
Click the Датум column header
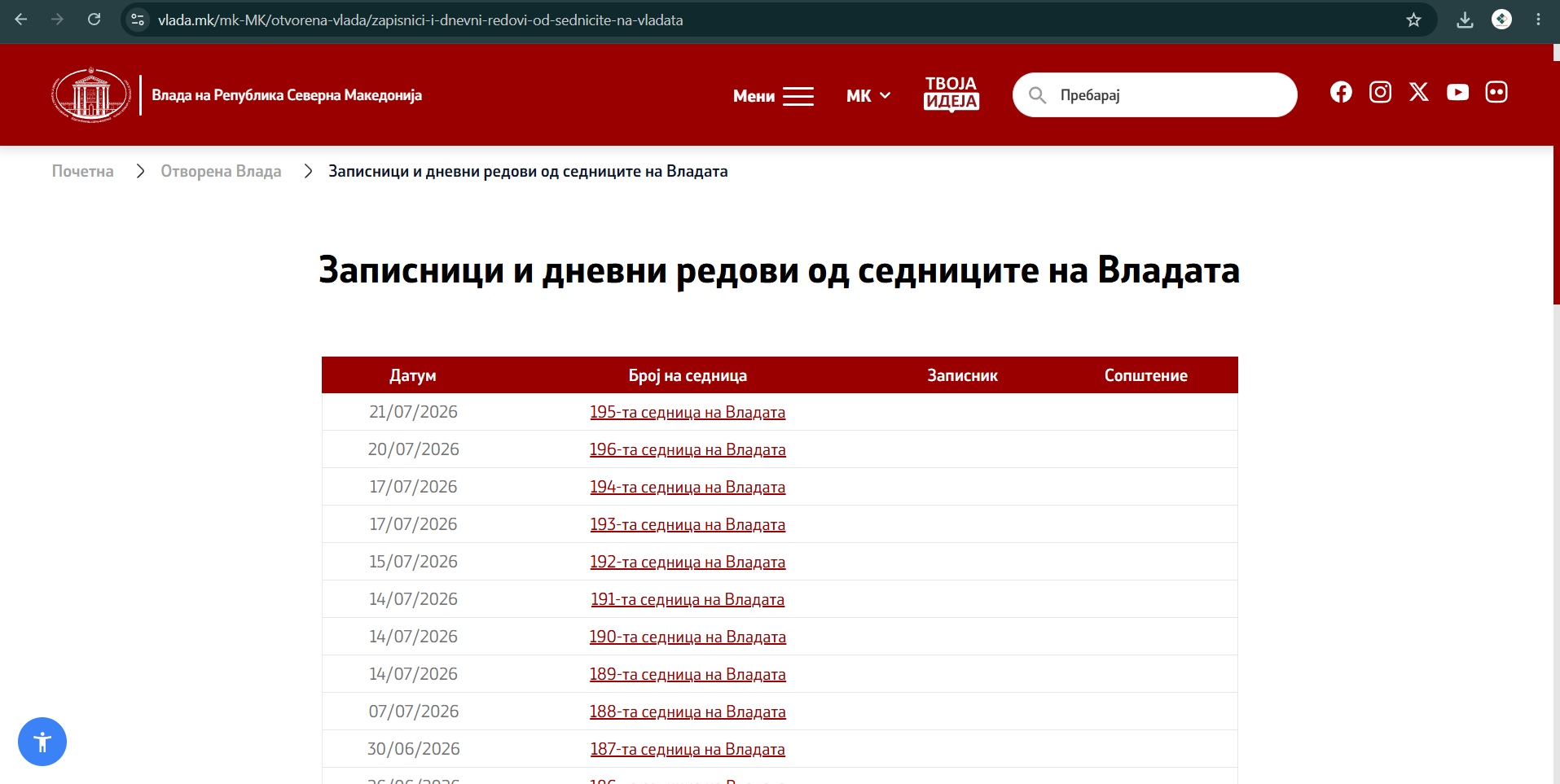point(413,375)
